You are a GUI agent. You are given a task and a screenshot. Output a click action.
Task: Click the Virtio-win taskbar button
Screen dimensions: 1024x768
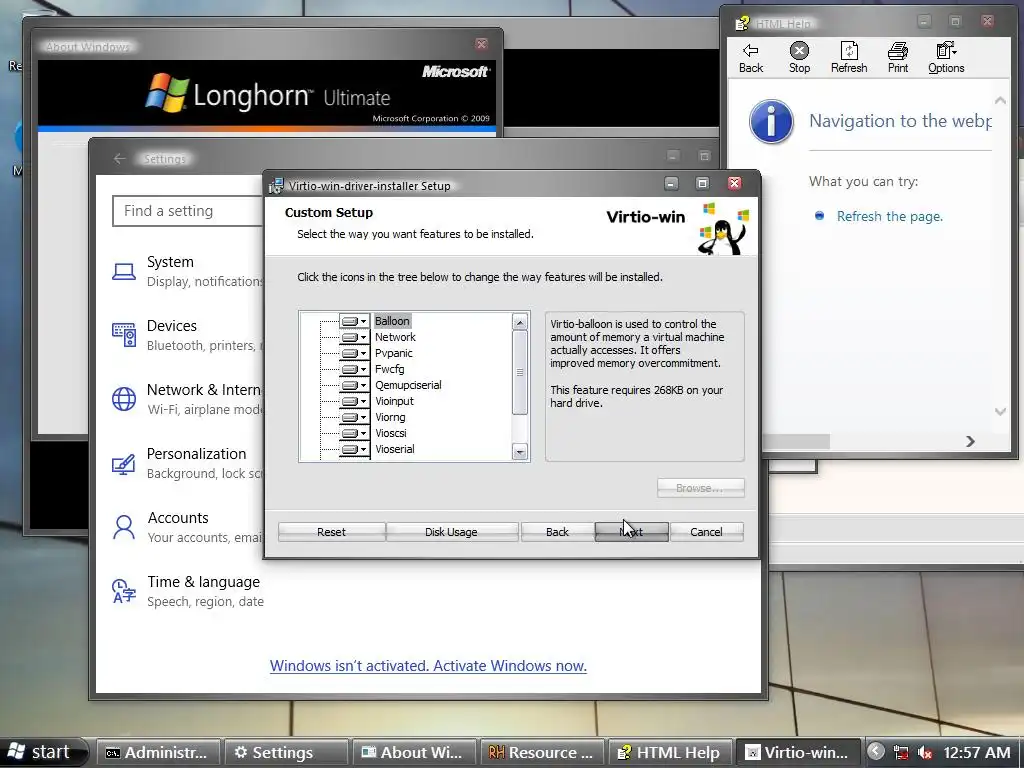pos(798,752)
